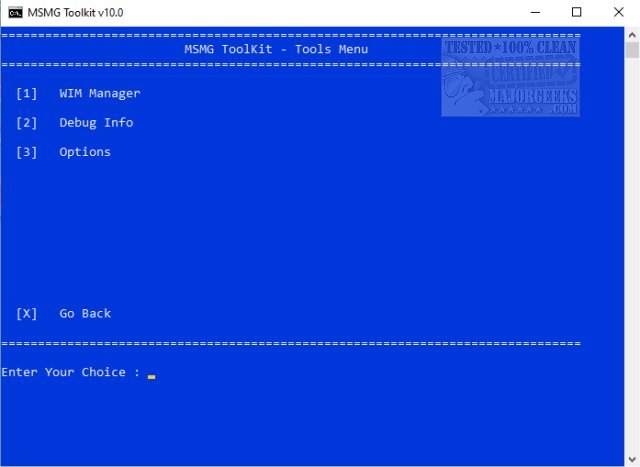Click the Debug Info menu entry
Screen dimensions: 640x467
96,123
